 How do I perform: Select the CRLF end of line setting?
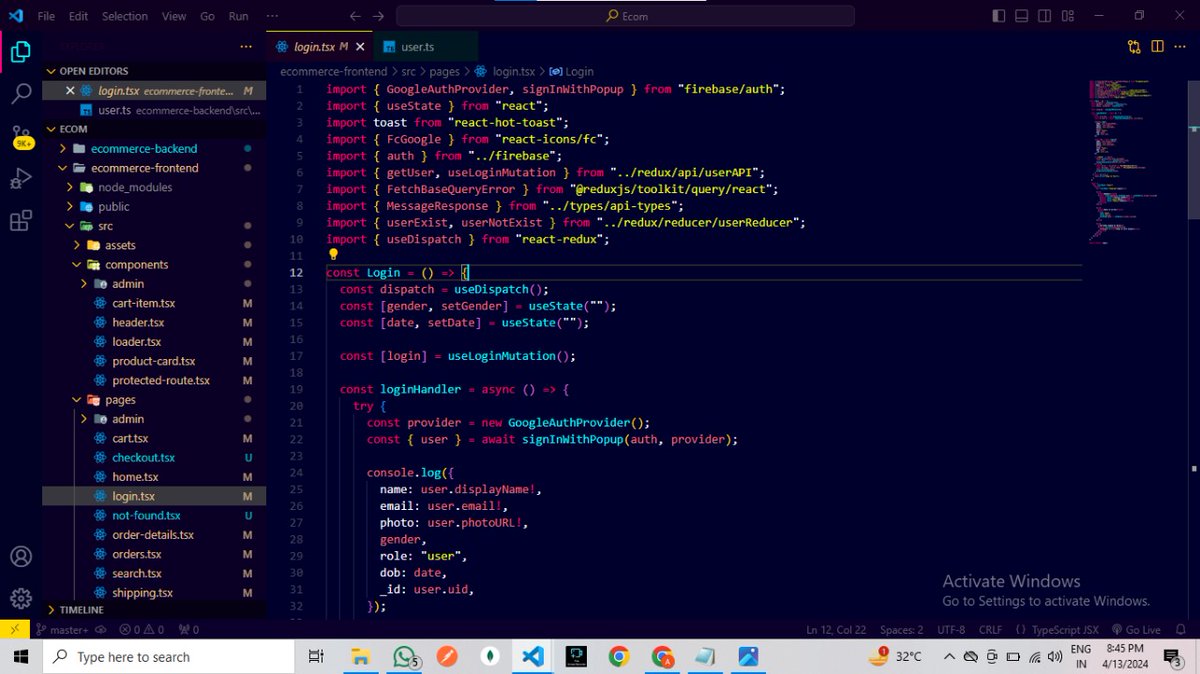tap(989, 630)
